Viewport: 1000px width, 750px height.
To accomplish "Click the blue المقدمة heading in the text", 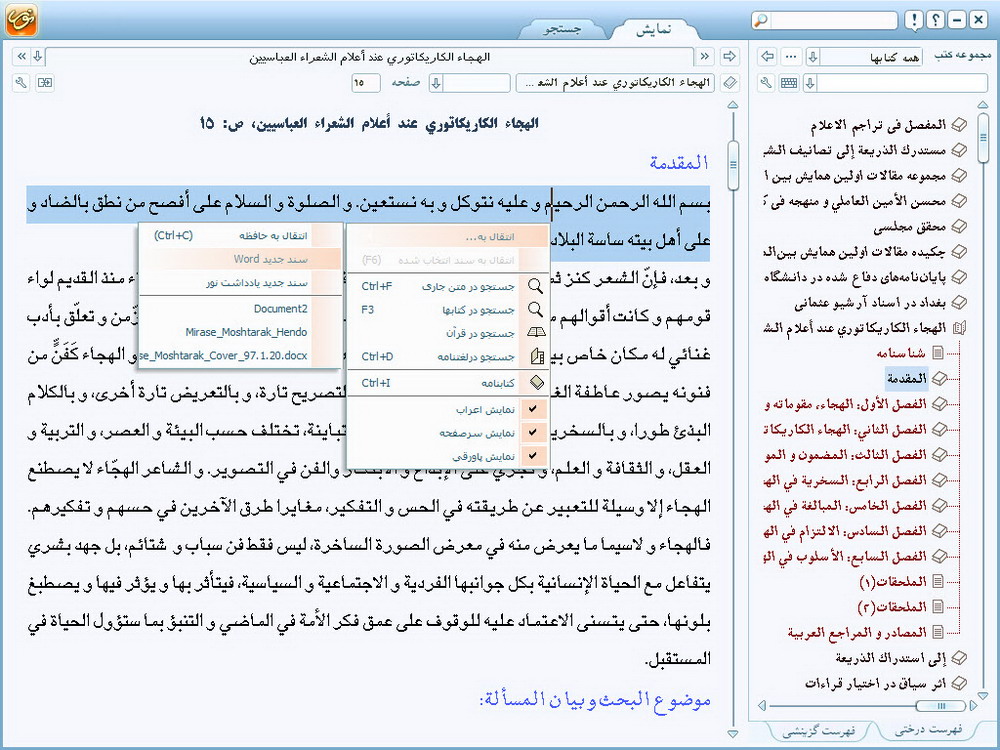I will (679, 163).
